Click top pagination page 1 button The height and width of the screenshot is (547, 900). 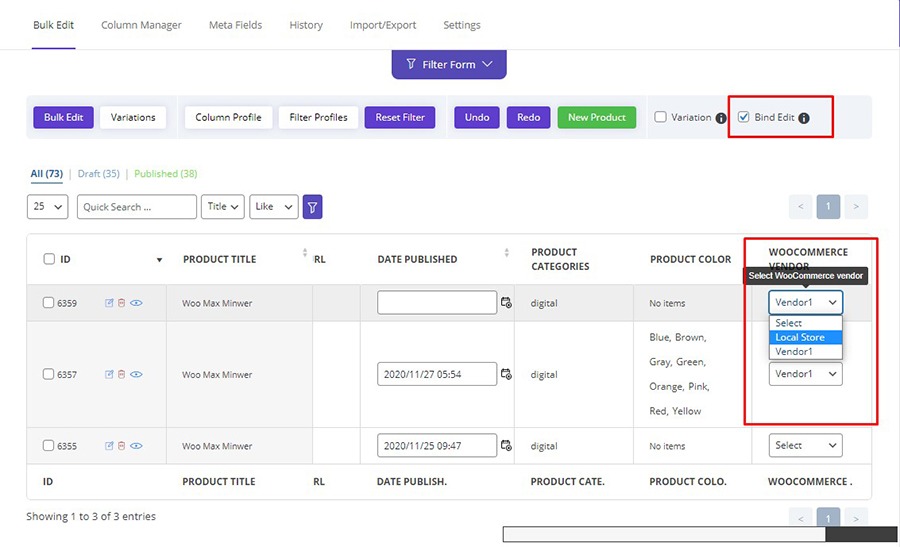[x=828, y=207]
